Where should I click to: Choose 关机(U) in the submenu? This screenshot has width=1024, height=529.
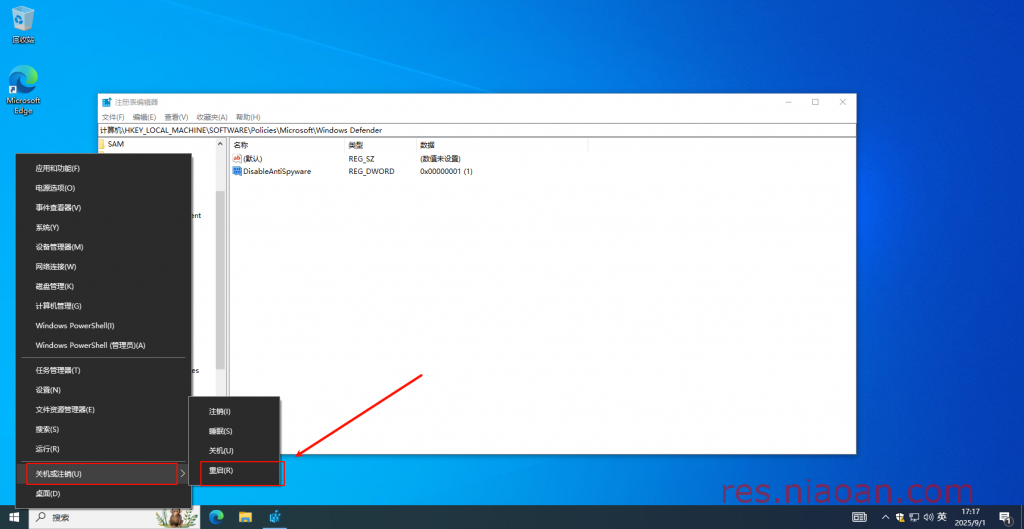234,451
